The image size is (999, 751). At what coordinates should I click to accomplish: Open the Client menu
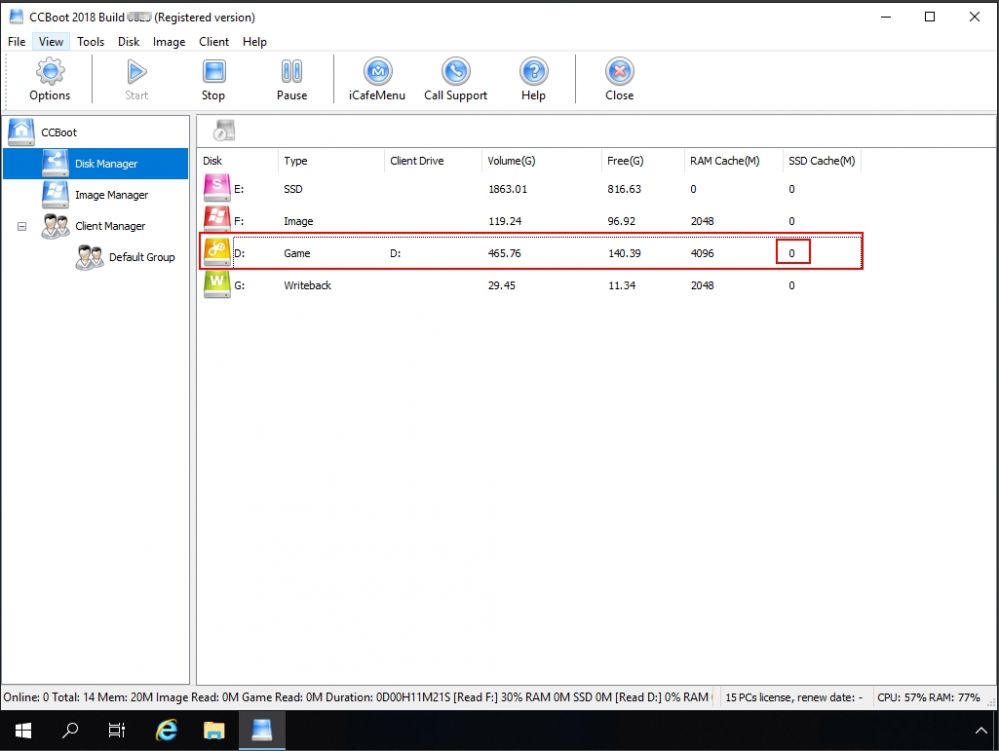214,42
